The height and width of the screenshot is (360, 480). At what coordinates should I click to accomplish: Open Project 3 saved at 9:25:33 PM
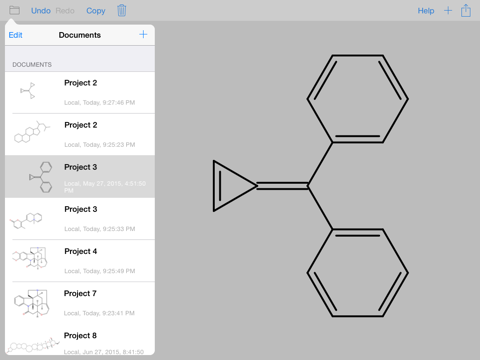tap(80, 219)
